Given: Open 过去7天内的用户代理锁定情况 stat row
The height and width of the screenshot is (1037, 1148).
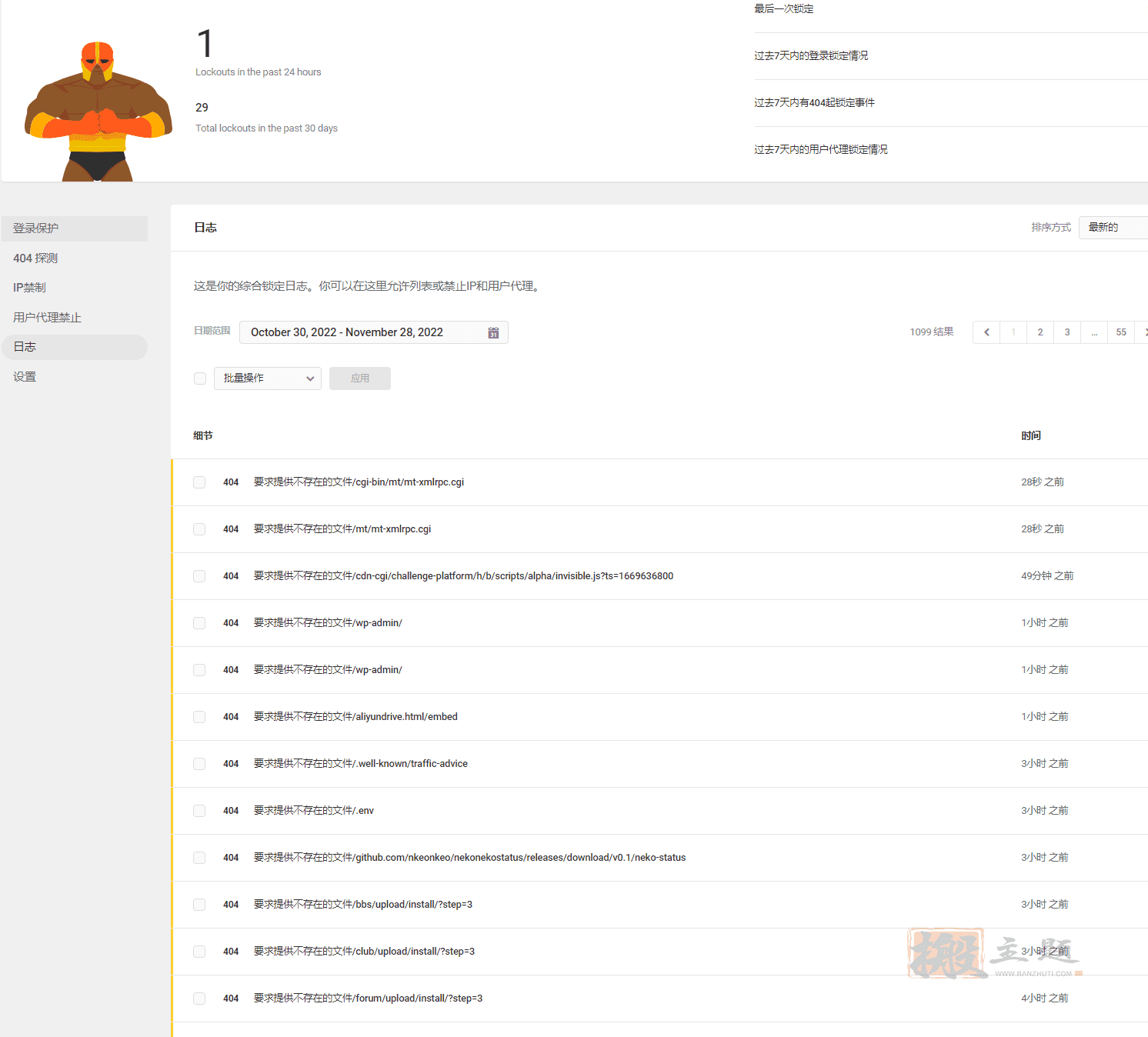Looking at the screenshot, I should click(951, 150).
